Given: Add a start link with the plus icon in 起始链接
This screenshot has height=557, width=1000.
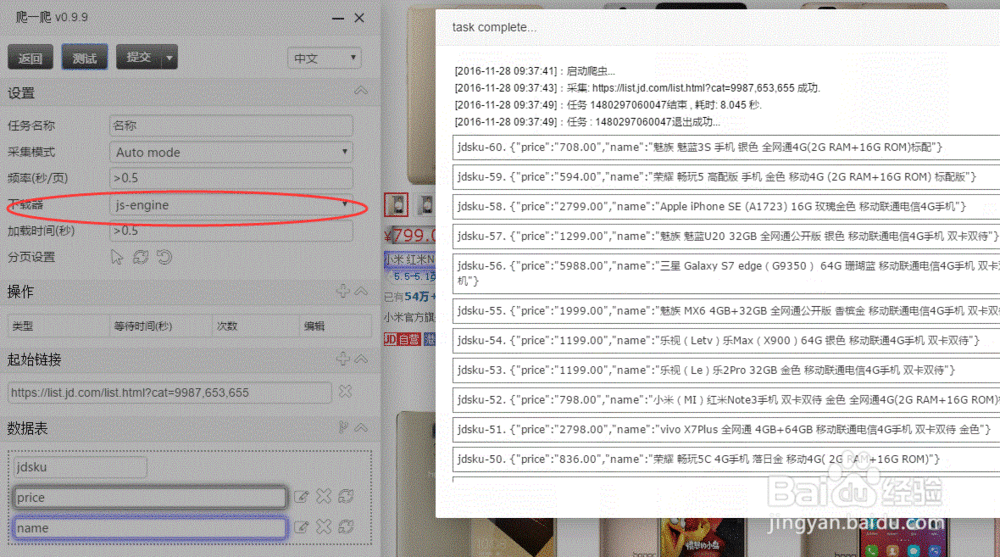Looking at the screenshot, I should click(x=343, y=359).
